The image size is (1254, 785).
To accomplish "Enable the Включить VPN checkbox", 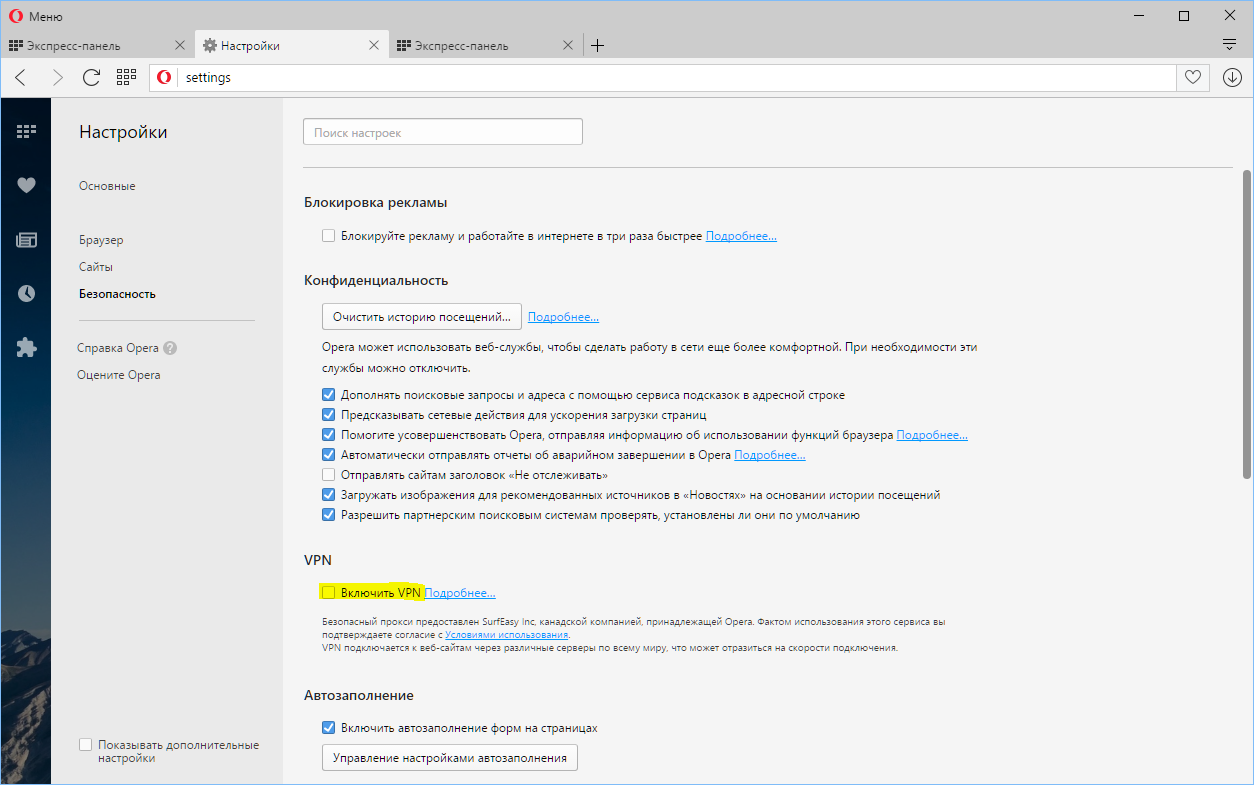I will [x=328, y=593].
